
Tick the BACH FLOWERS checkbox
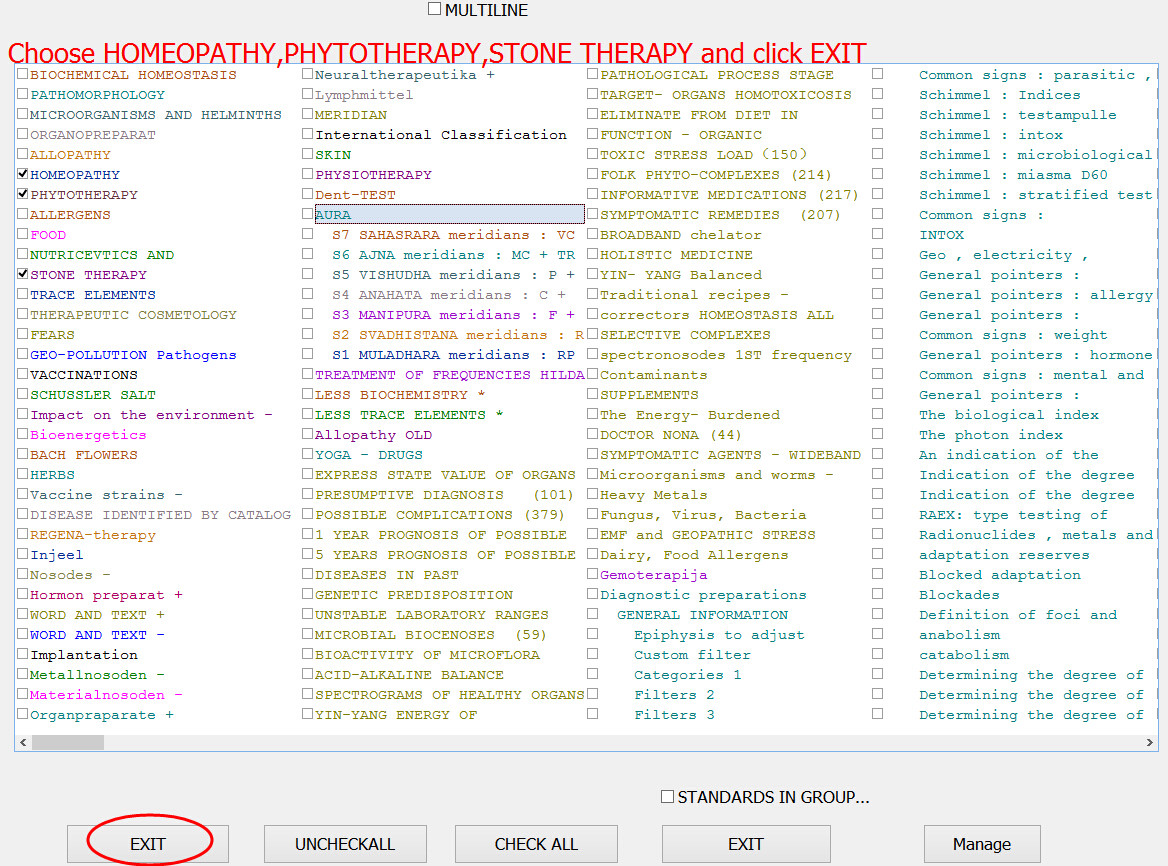[23, 455]
